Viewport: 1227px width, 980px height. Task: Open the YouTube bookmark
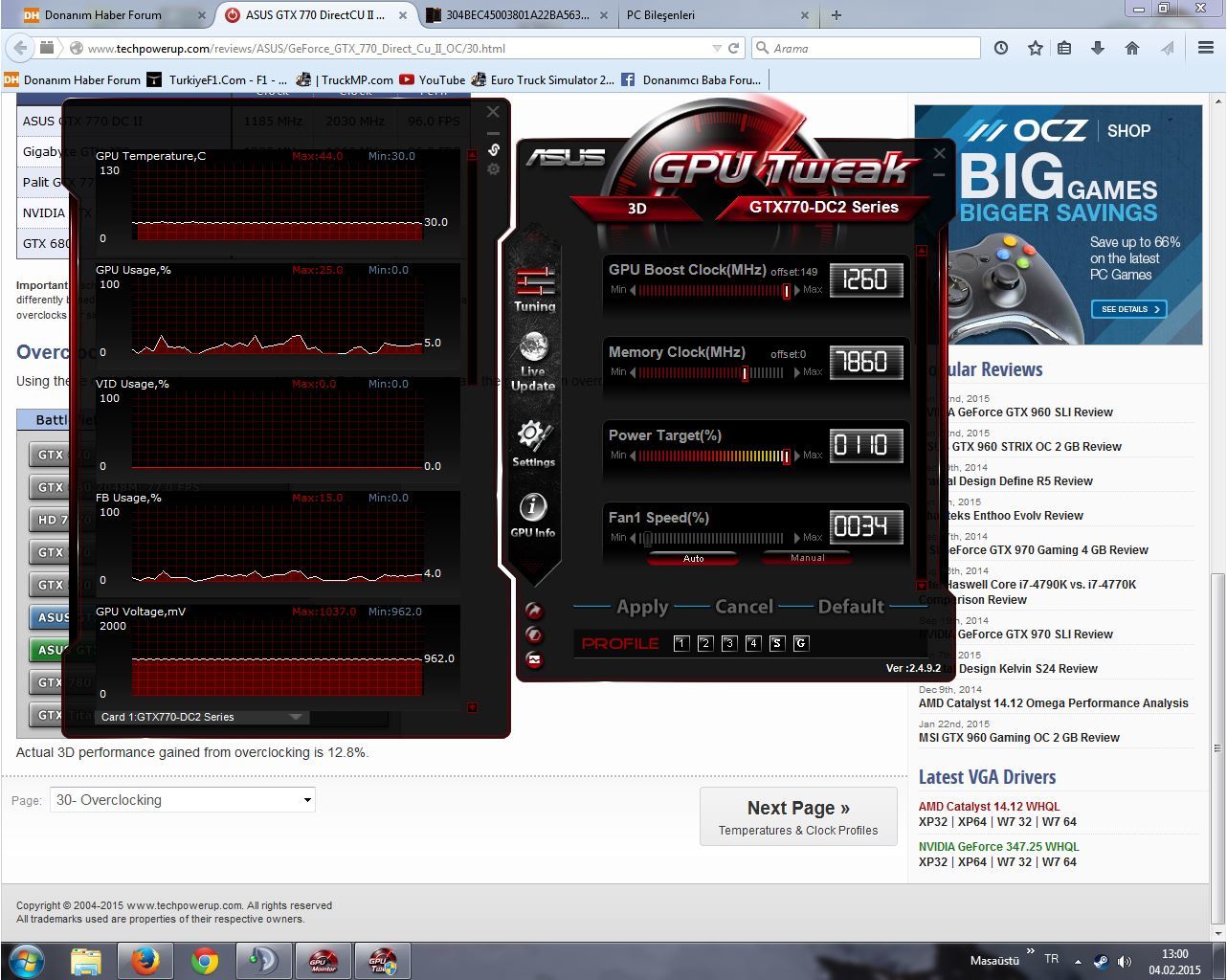(x=433, y=80)
